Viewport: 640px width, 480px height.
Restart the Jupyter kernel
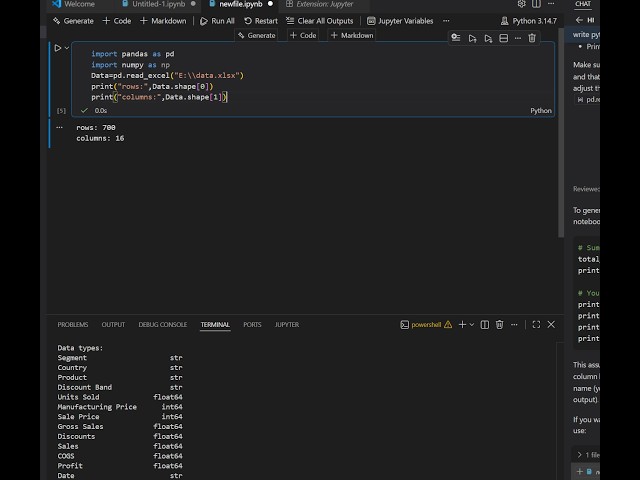tap(261, 21)
